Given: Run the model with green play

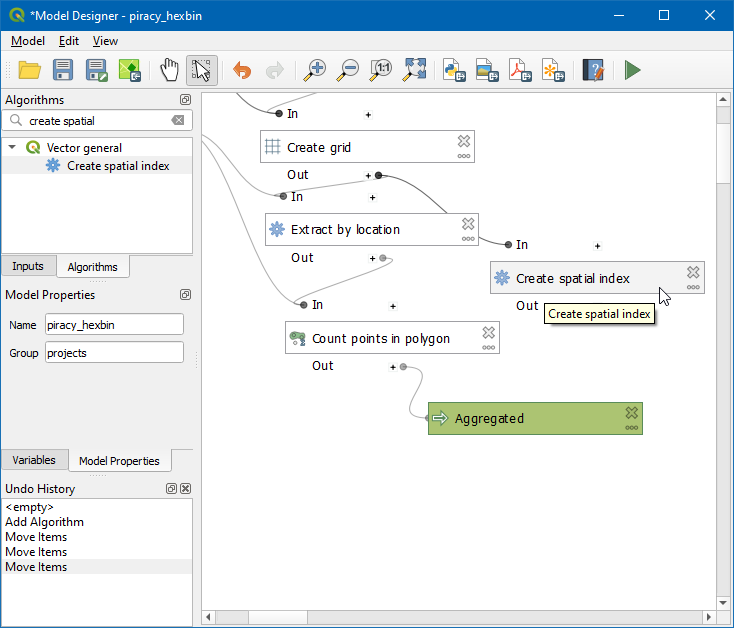Looking at the screenshot, I should 632,70.
